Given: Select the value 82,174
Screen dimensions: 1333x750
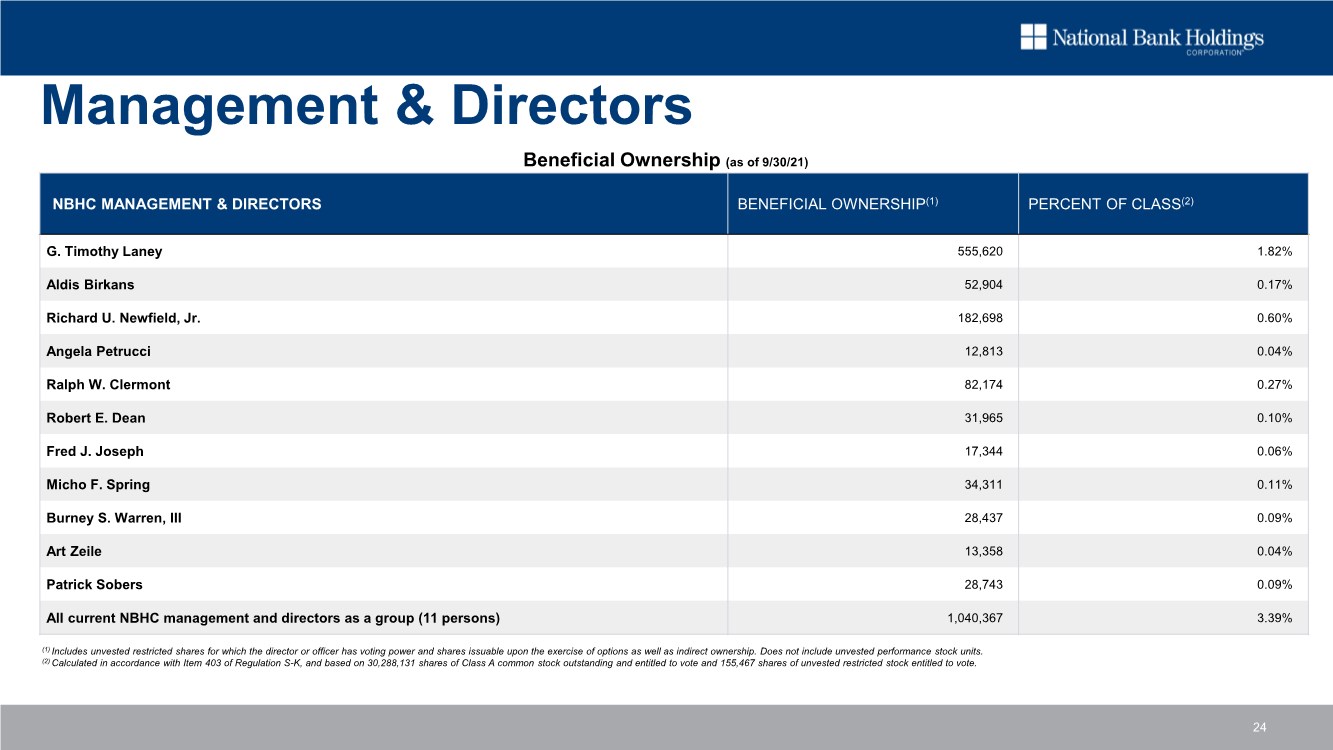Looking at the screenshot, I should click(x=984, y=385).
